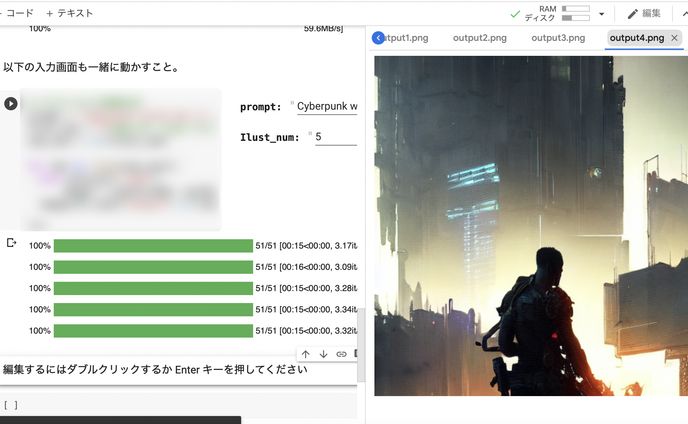The image size is (688, 424).
Task: Click the Ilust_num input field
Action: tap(336, 137)
